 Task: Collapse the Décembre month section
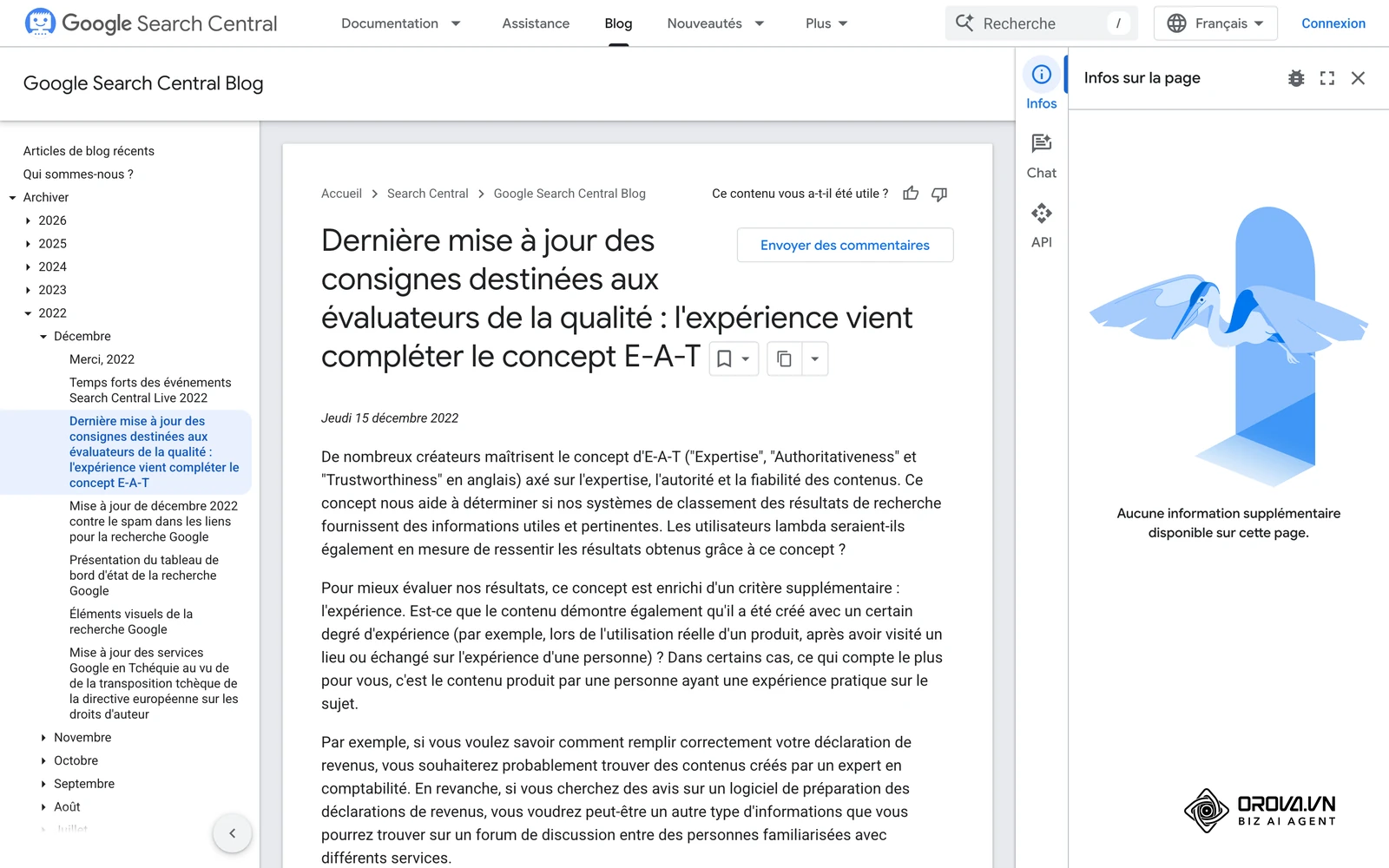coord(43,337)
